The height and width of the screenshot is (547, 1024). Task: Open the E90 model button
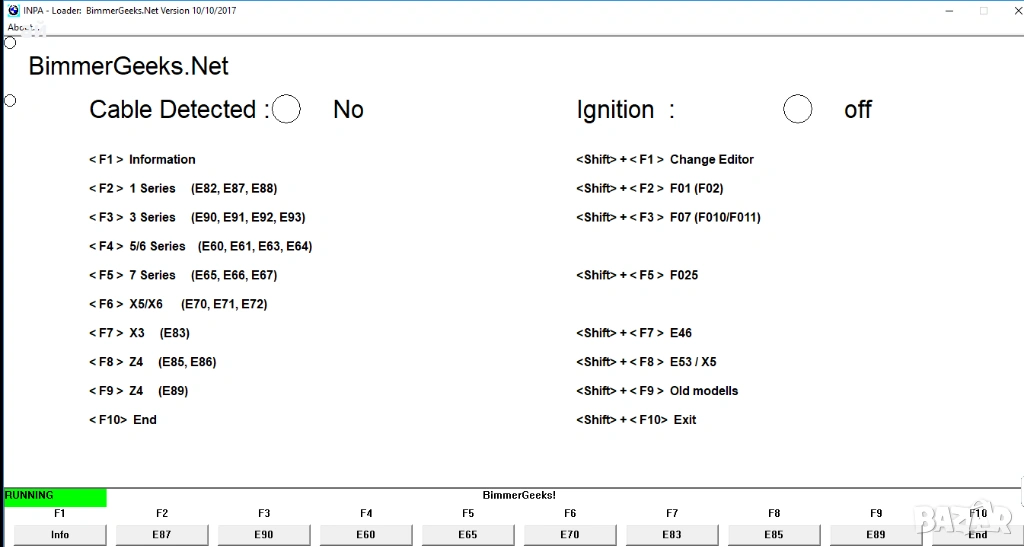coord(264,535)
